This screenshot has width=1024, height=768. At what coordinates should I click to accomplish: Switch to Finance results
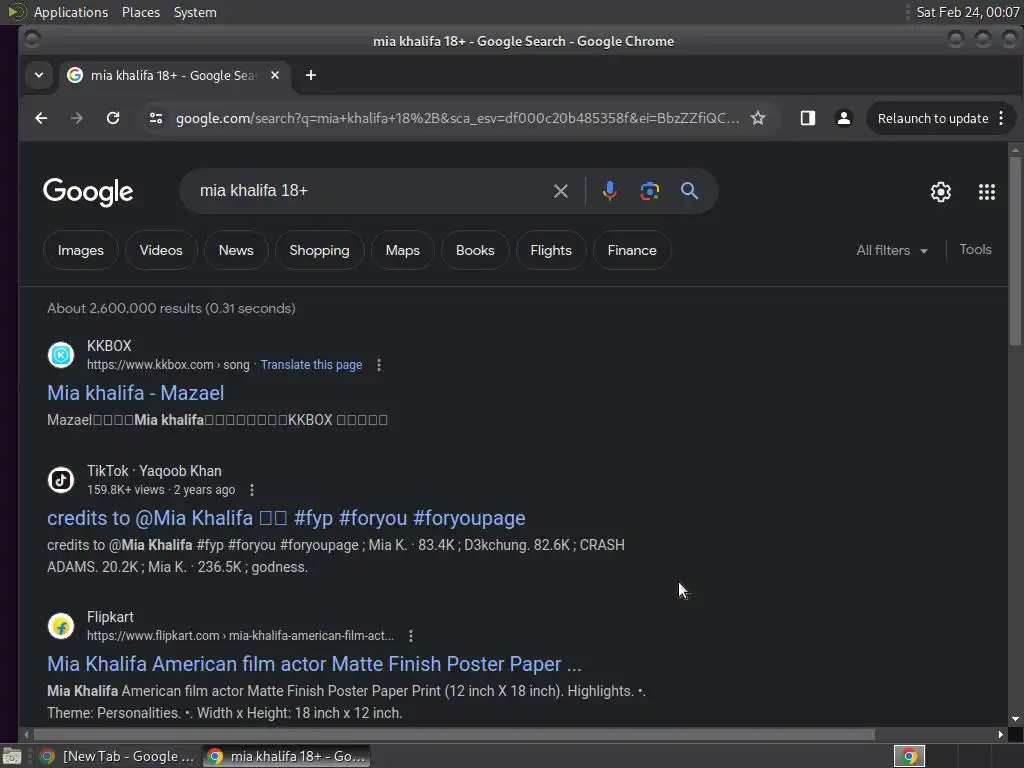[x=632, y=250]
